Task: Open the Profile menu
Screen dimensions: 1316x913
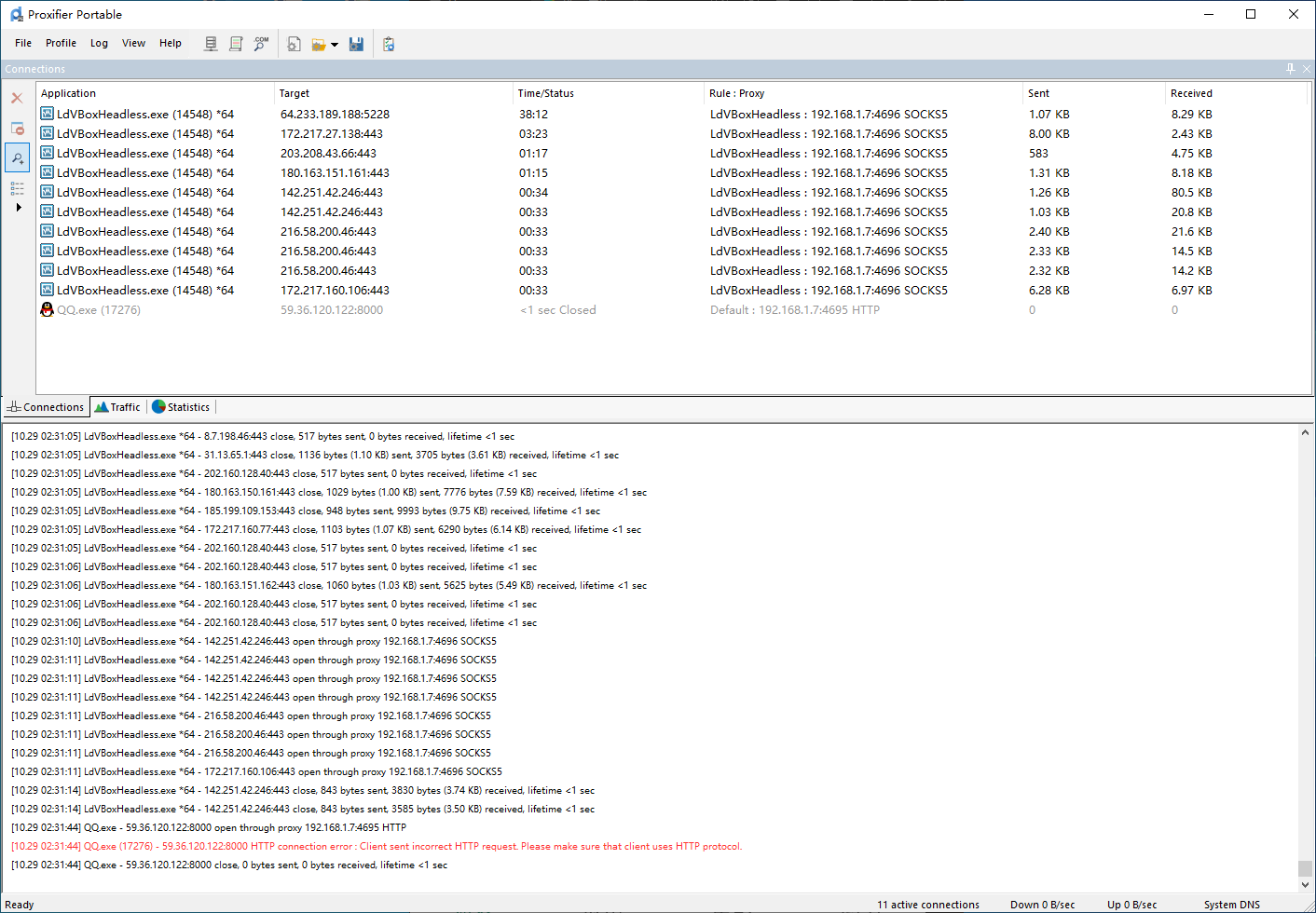Action: click(61, 43)
